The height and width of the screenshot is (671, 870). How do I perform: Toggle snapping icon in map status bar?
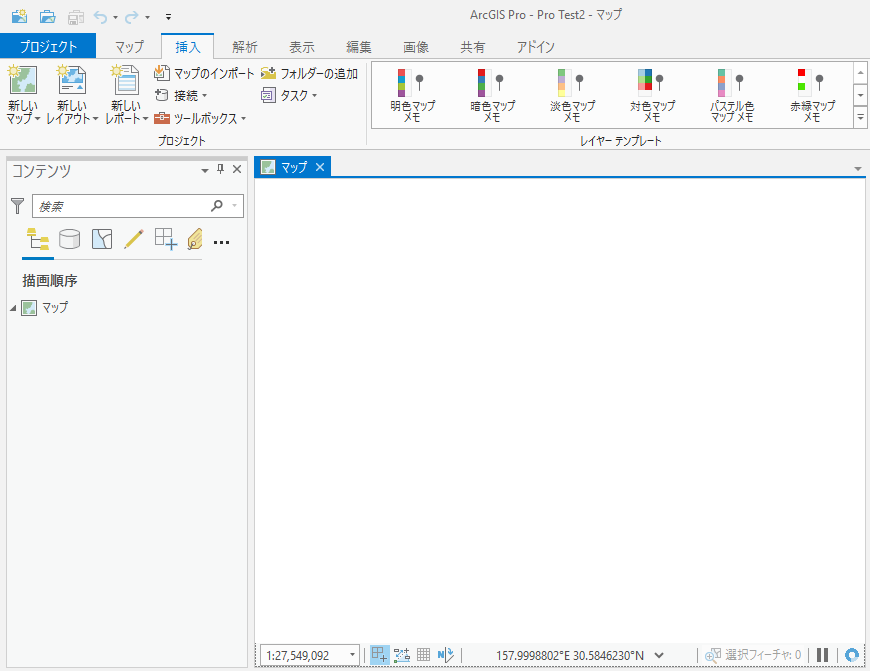[380, 655]
